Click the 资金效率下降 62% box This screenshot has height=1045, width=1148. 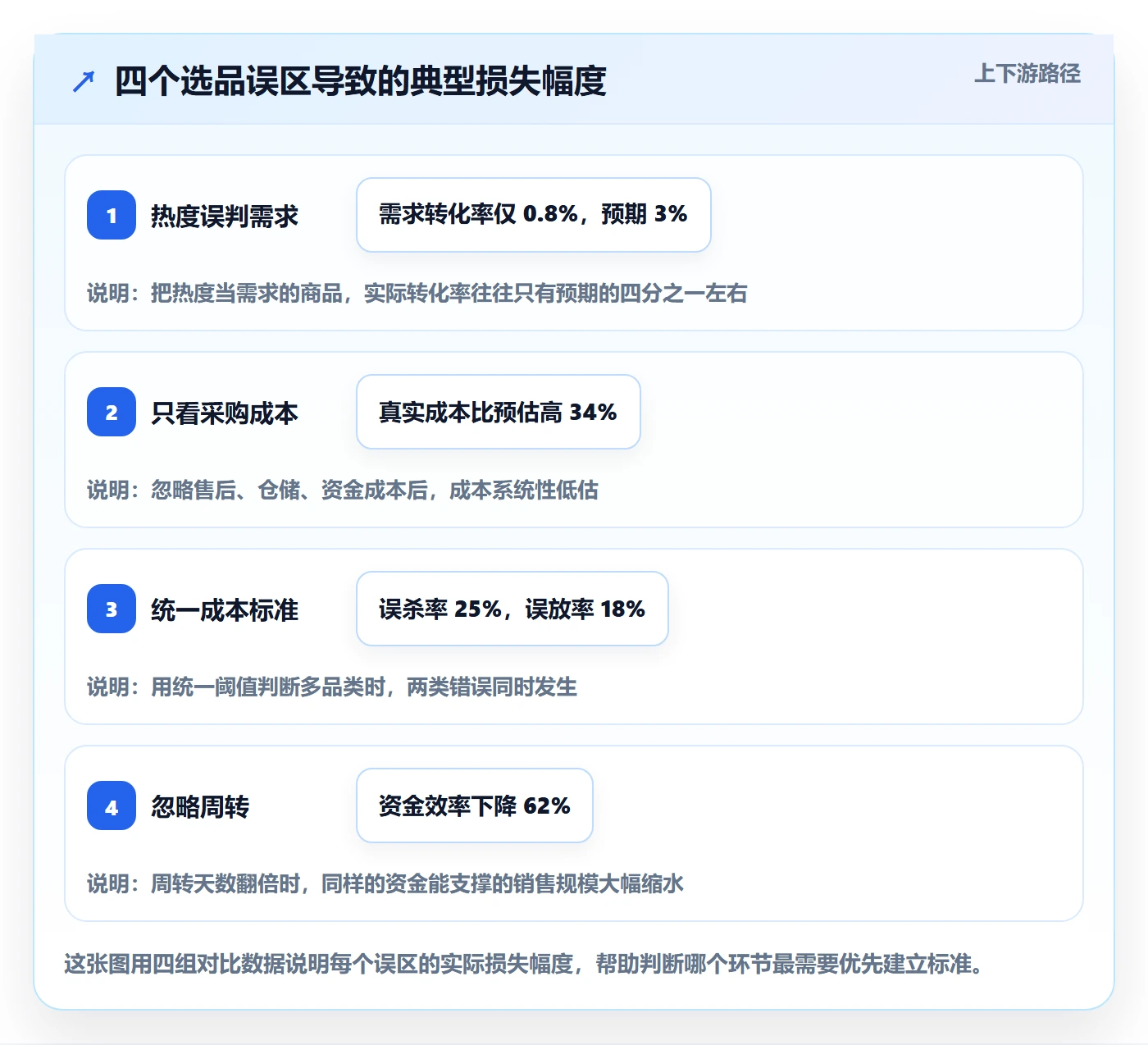pos(475,805)
